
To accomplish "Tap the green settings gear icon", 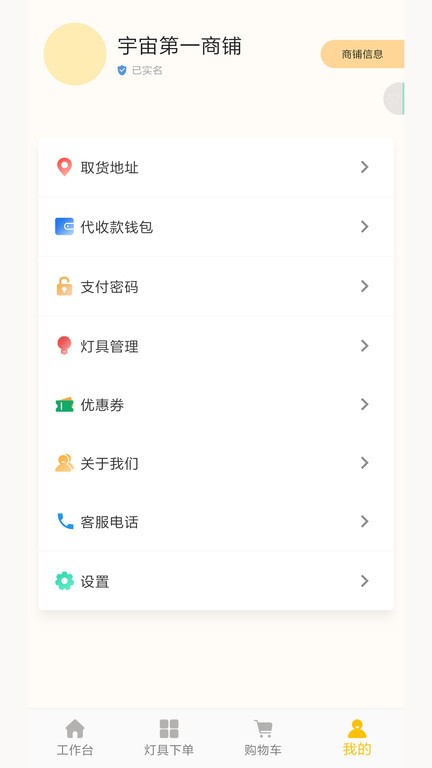I will click(x=64, y=581).
